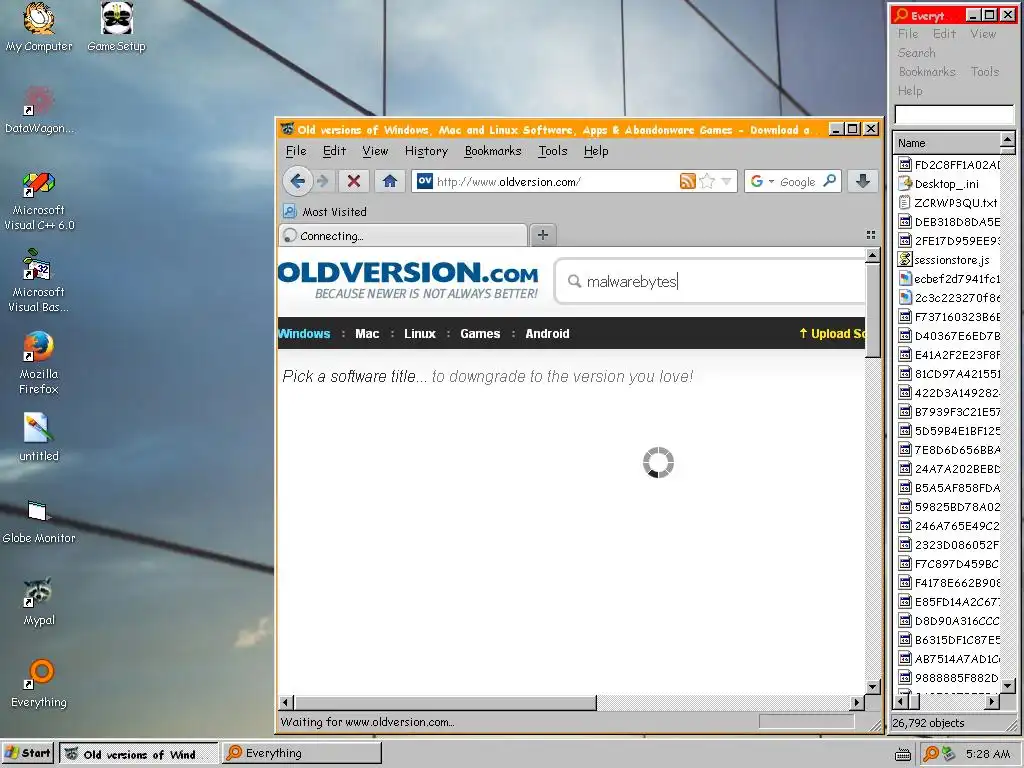This screenshot has height=768, width=1024.
Task: Open the browser Edit menu
Action: tap(334, 151)
